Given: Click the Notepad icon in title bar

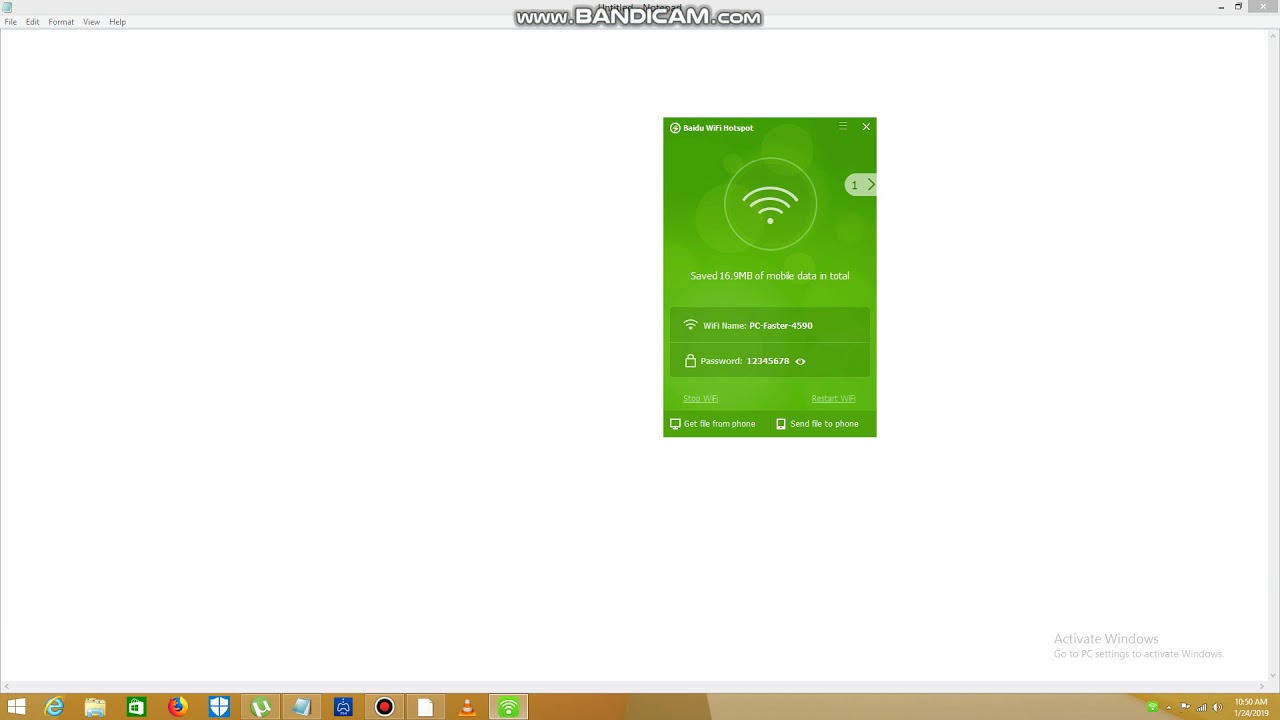Looking at the screenshot, I should tap(8, 7).
